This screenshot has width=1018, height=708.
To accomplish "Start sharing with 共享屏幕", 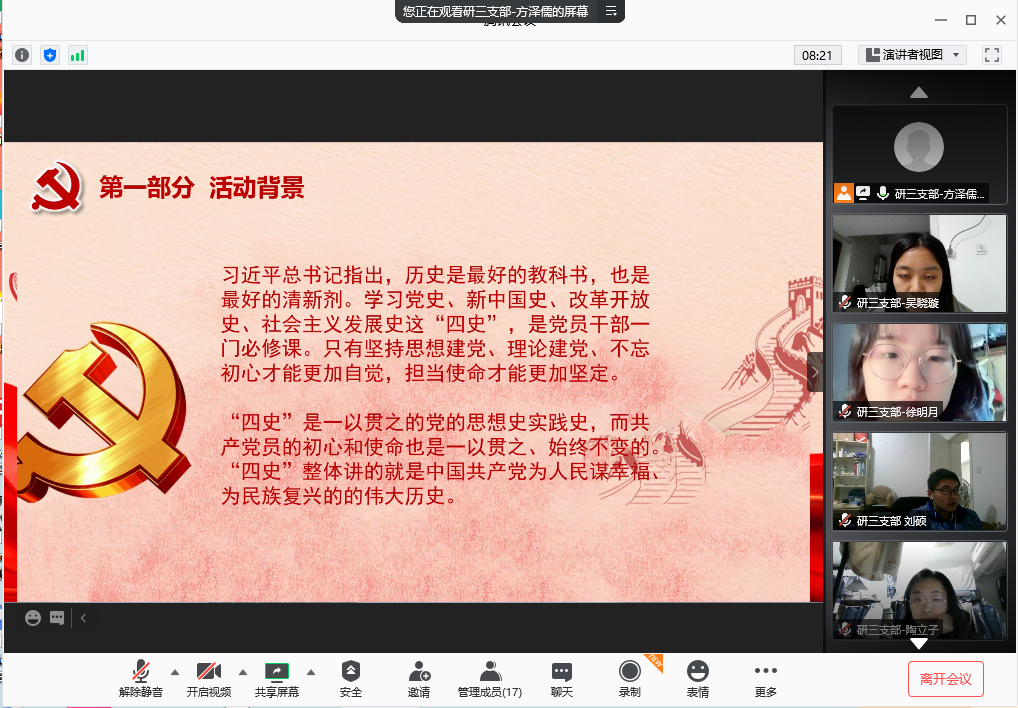I will pos(276,679).
